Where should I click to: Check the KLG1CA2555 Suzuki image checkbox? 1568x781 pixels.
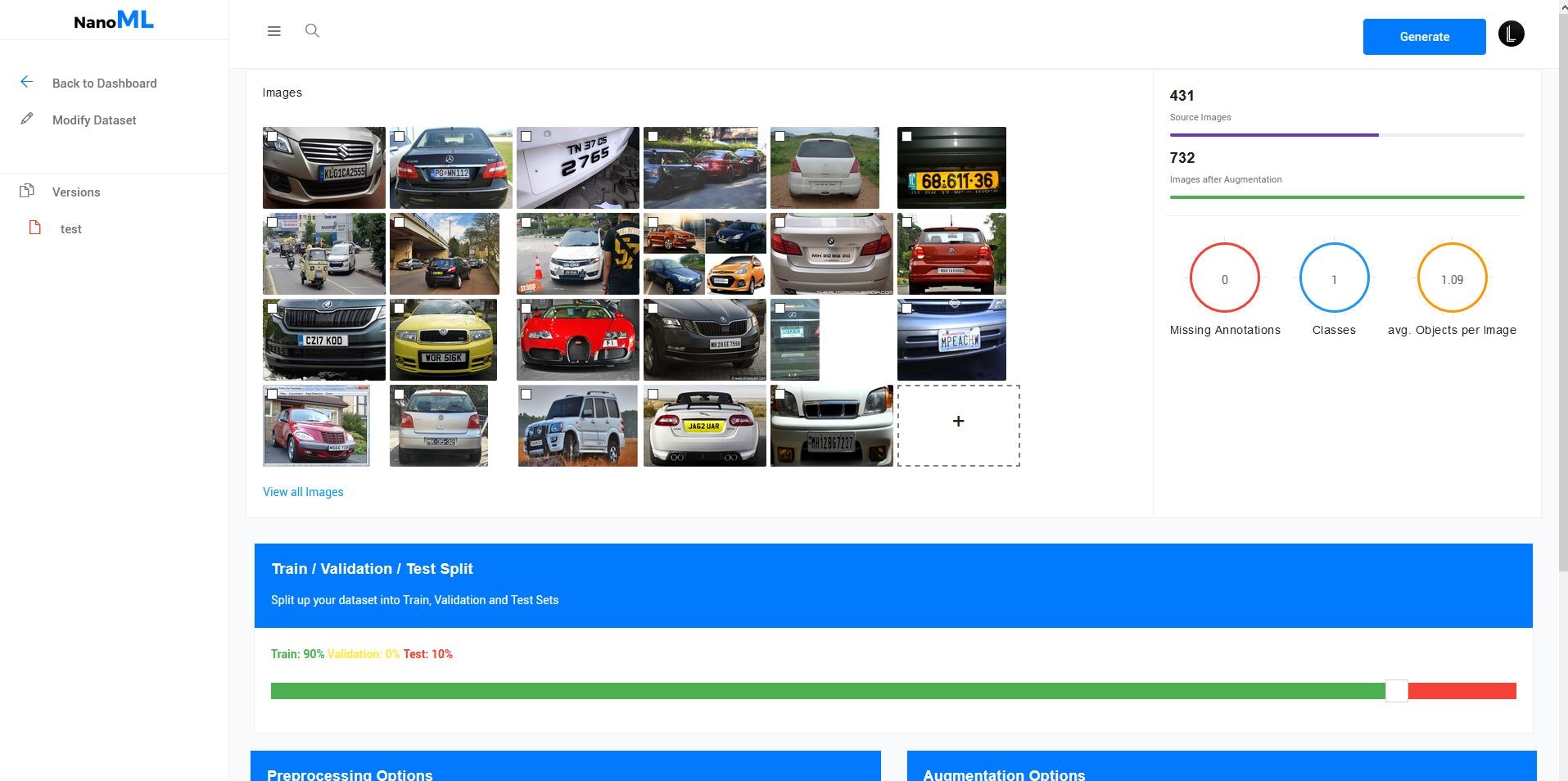coord(272,137)
